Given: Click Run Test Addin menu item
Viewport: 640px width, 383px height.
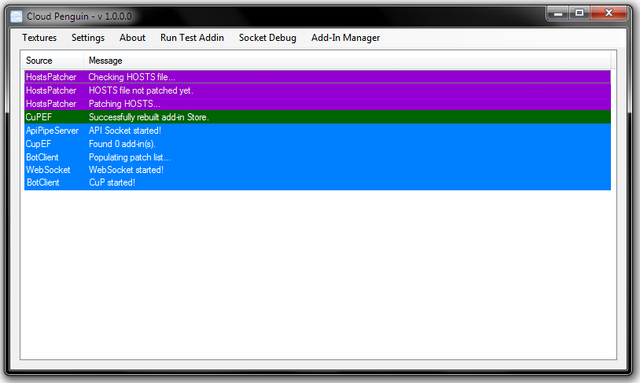Looking at the screenshot, I should point(192,38).
